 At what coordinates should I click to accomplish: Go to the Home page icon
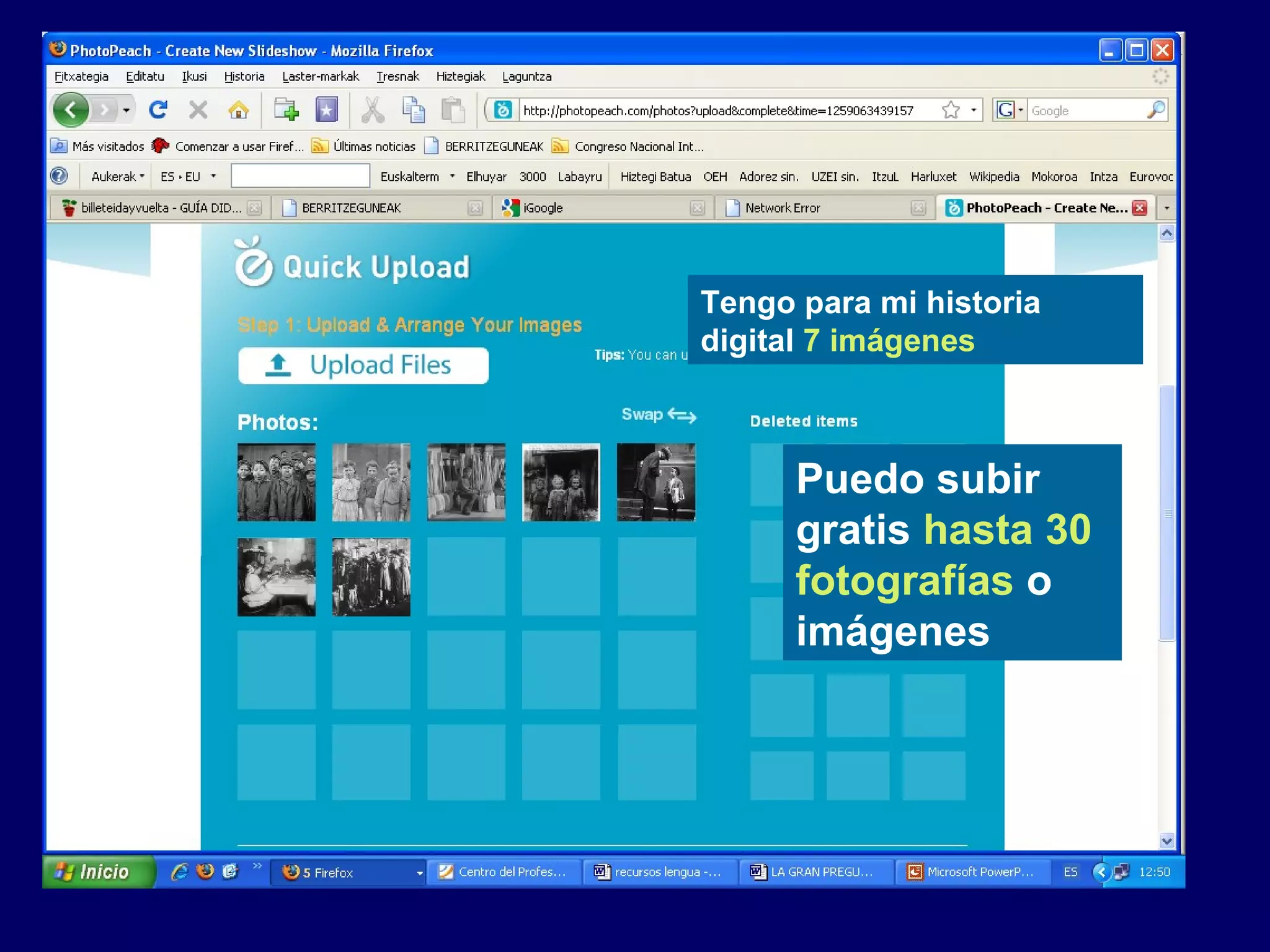tap(238, 110)
